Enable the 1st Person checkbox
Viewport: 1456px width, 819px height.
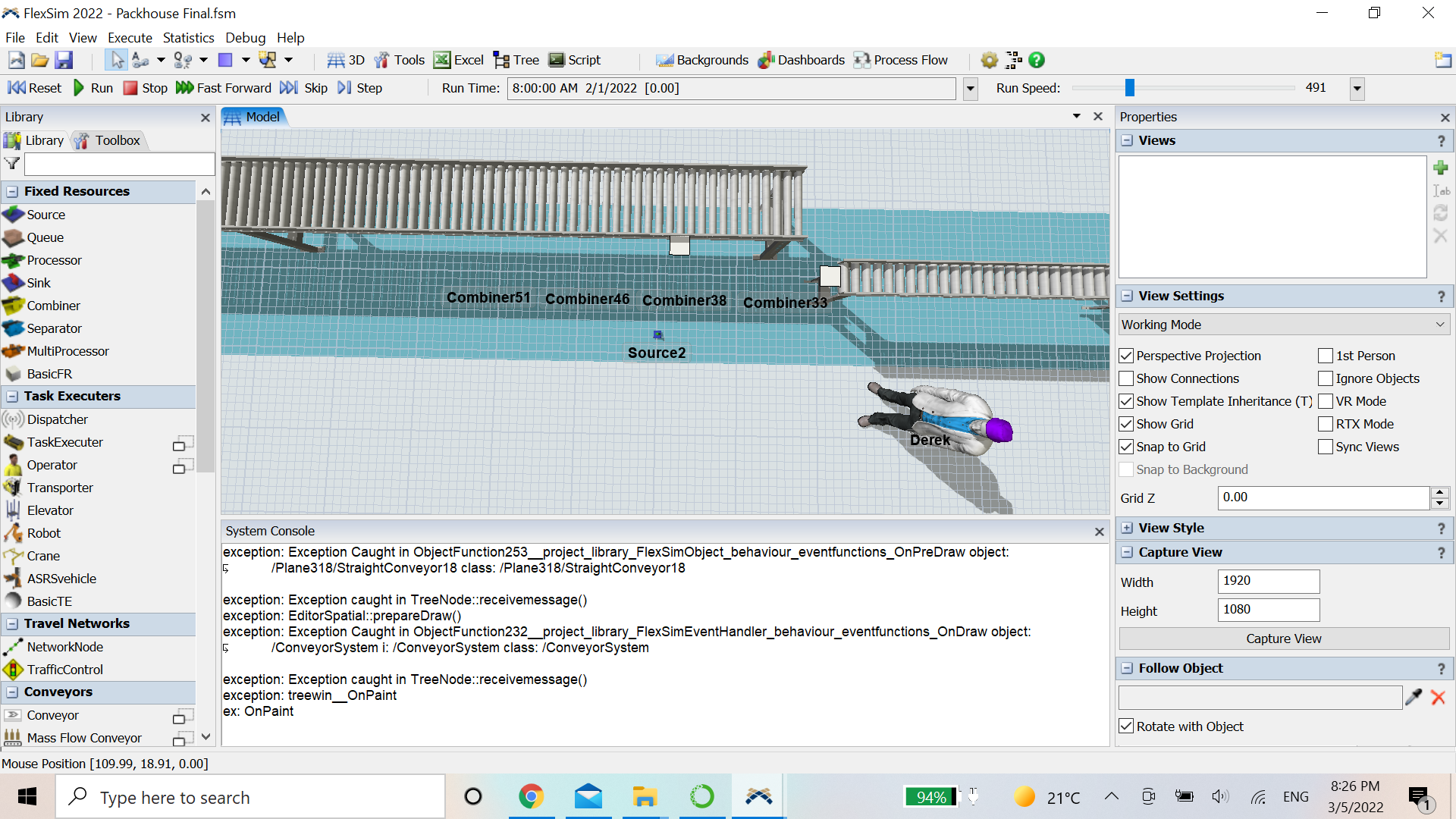pyautogui.click(x=1326, y=356)
